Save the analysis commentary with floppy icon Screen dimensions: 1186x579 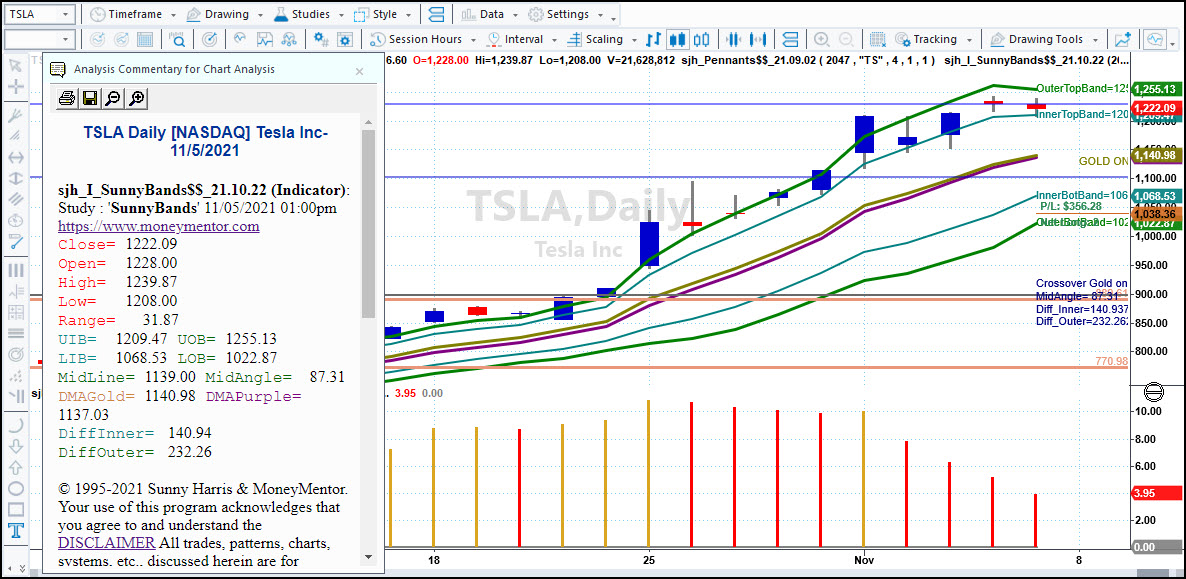pyautogui.click(x=90, y=98)
